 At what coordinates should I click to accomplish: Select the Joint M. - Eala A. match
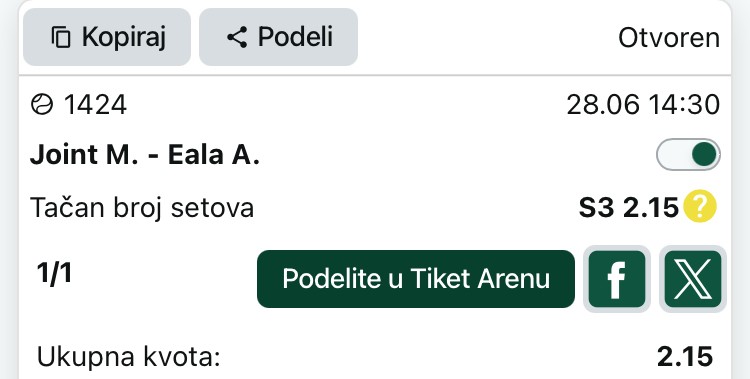(x=144, y=155)
